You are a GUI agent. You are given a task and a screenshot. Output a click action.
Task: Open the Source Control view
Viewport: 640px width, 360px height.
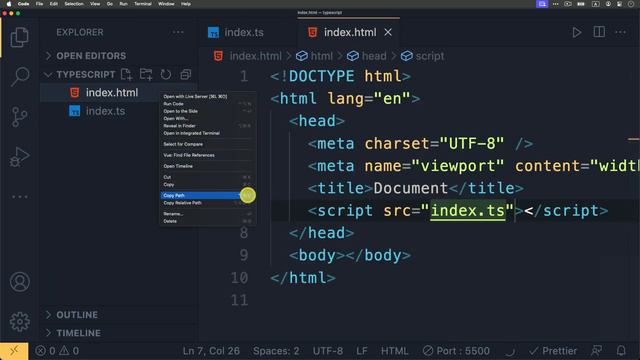(19, 117)
